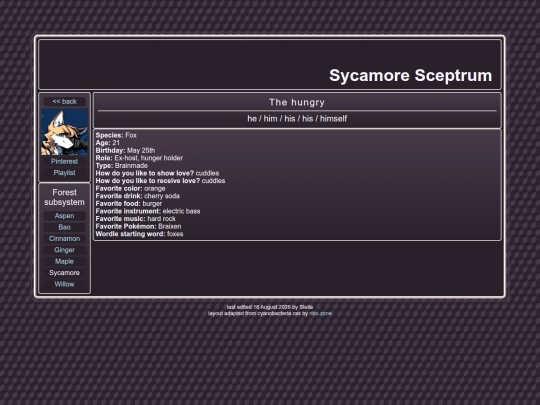Click the Forest subsystem heading

(x=64, y=197)
